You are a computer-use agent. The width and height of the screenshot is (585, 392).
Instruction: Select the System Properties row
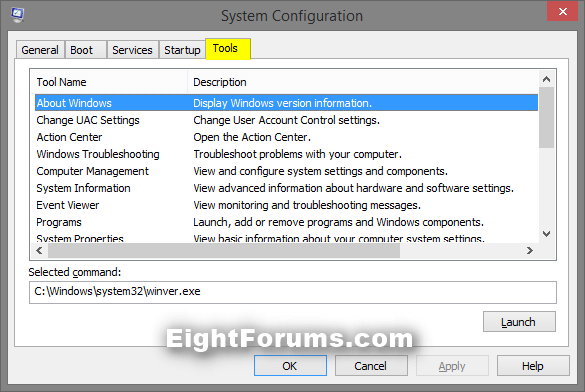(286, 238)
